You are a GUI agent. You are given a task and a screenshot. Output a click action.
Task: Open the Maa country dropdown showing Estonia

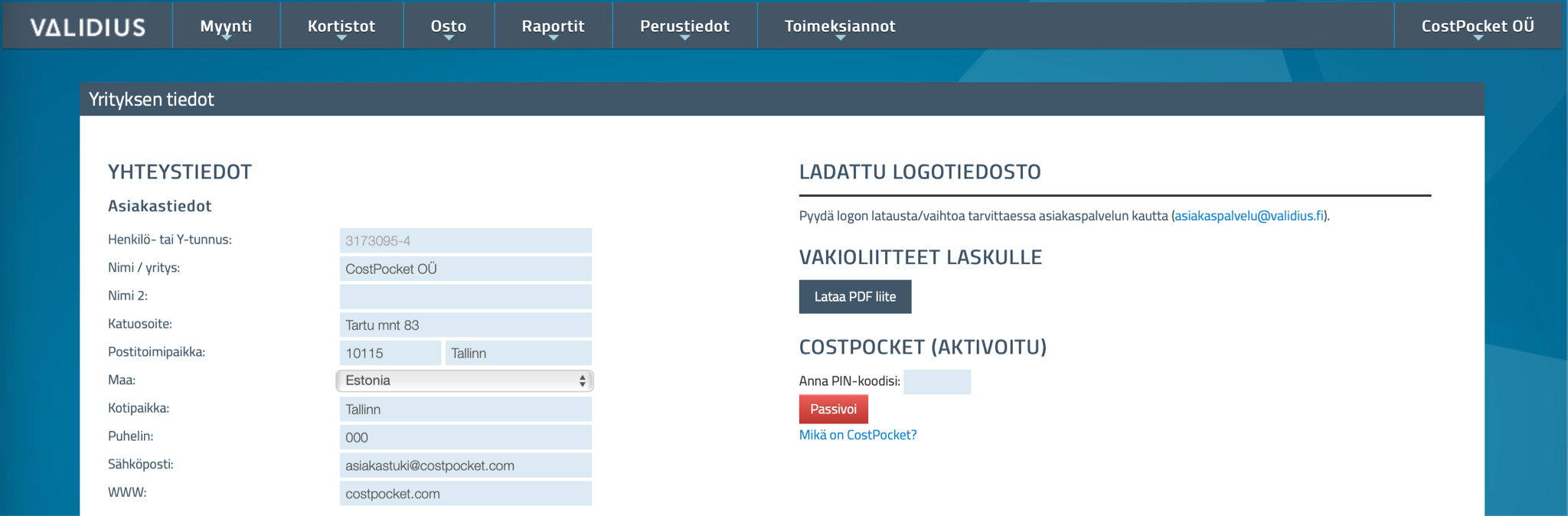coord(465,380)
